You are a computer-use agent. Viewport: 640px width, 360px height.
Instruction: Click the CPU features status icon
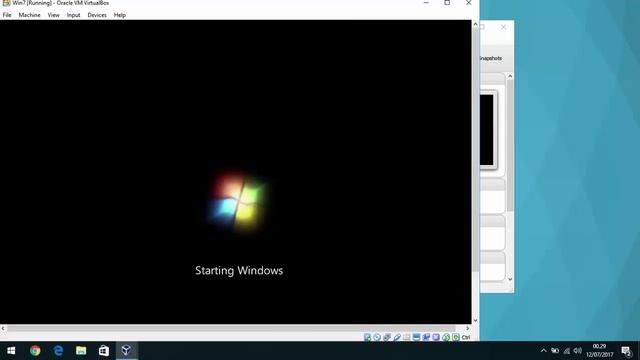click(436, 337)
